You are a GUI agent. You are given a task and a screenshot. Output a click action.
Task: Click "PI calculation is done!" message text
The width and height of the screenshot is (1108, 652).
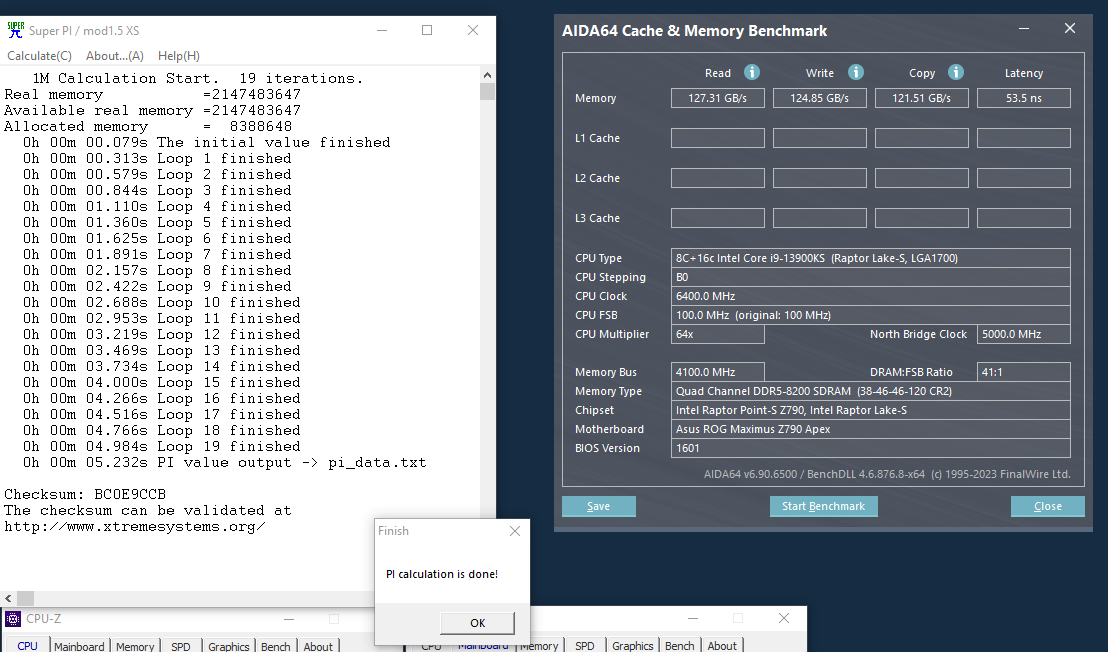[442, 574]
